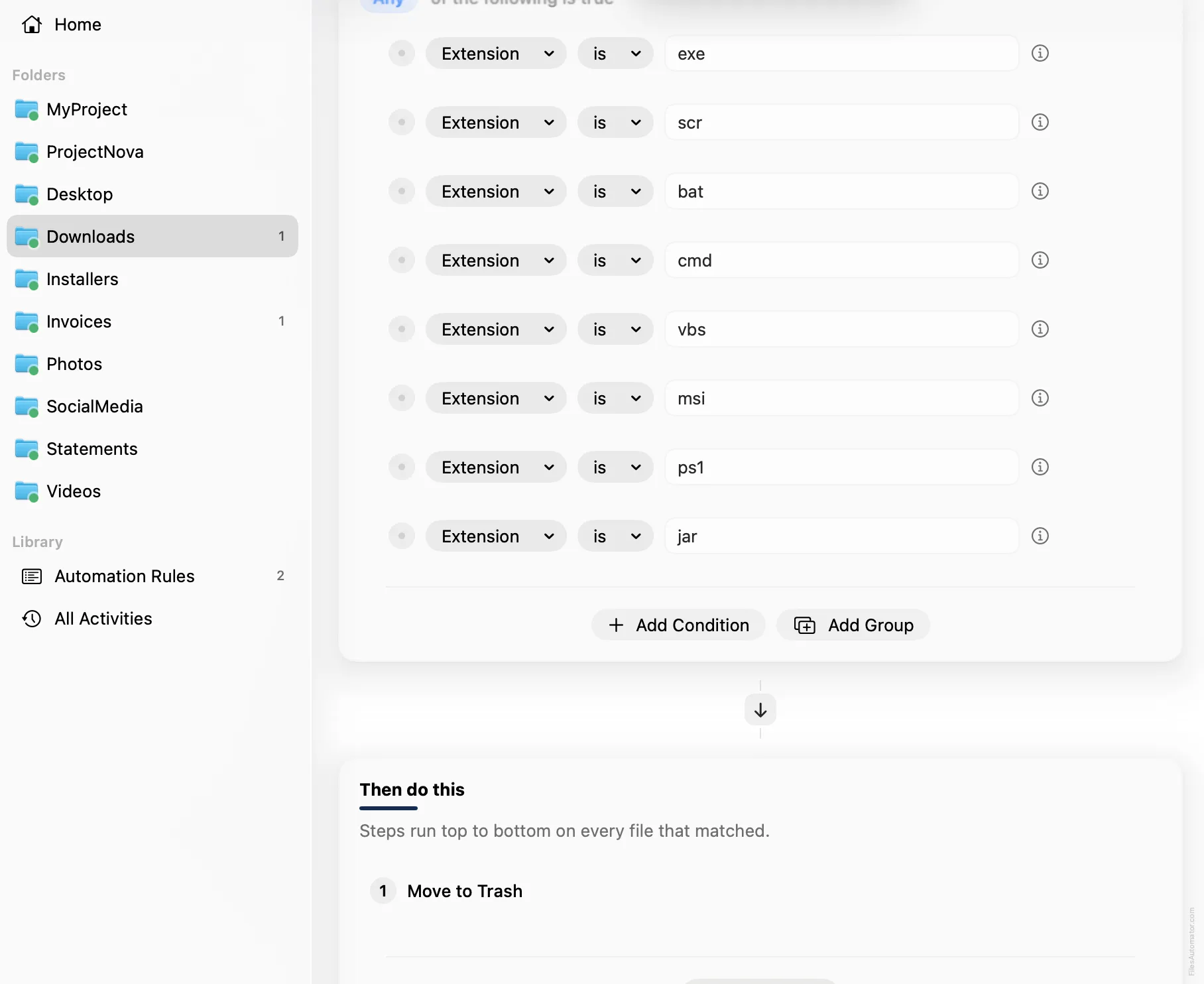Screen dimensions: 1204x984
Task: Click the vbs extension text field
Action: [841, 329]
